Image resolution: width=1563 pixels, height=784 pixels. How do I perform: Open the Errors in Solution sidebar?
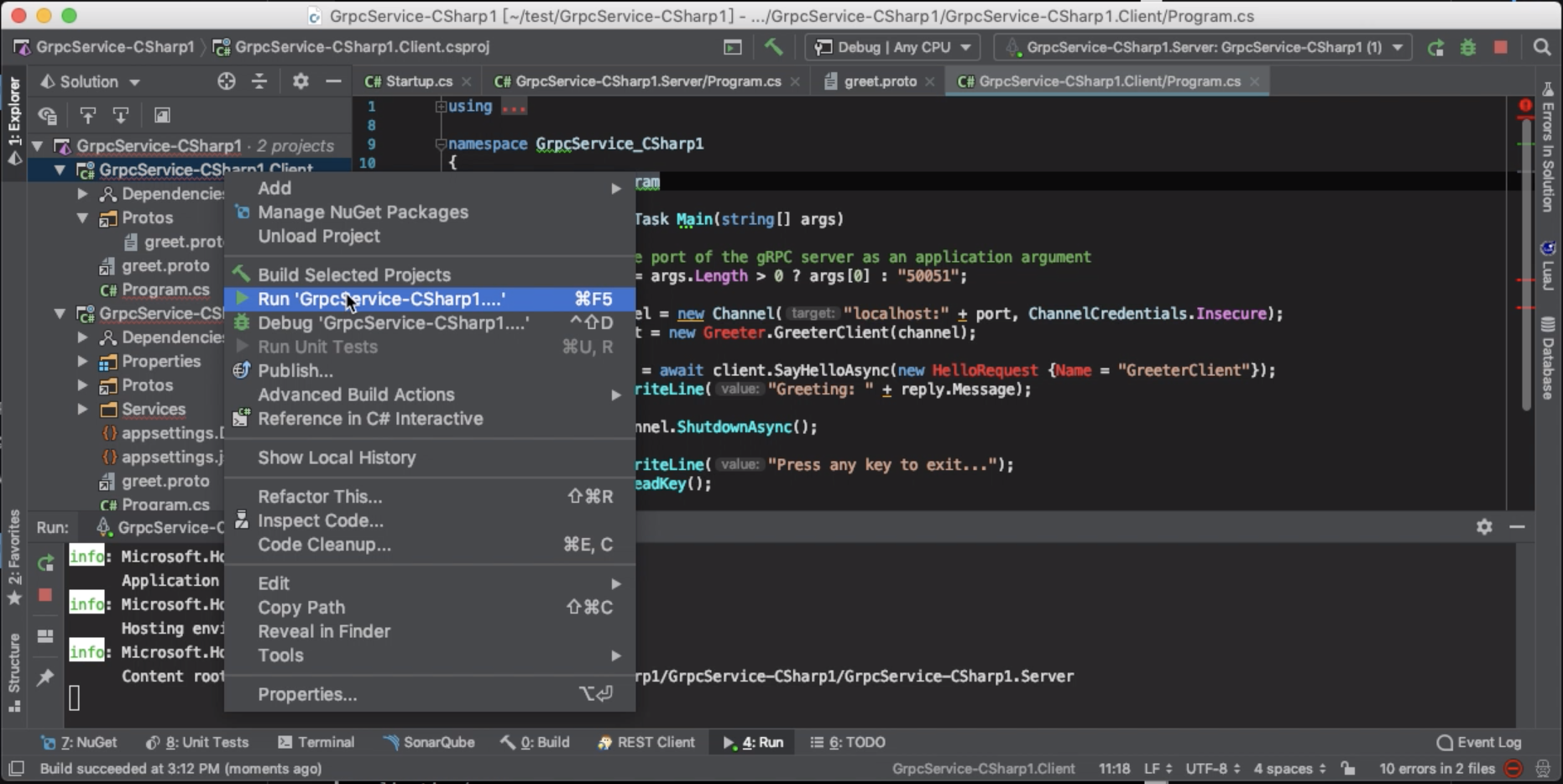(1548, 147)
